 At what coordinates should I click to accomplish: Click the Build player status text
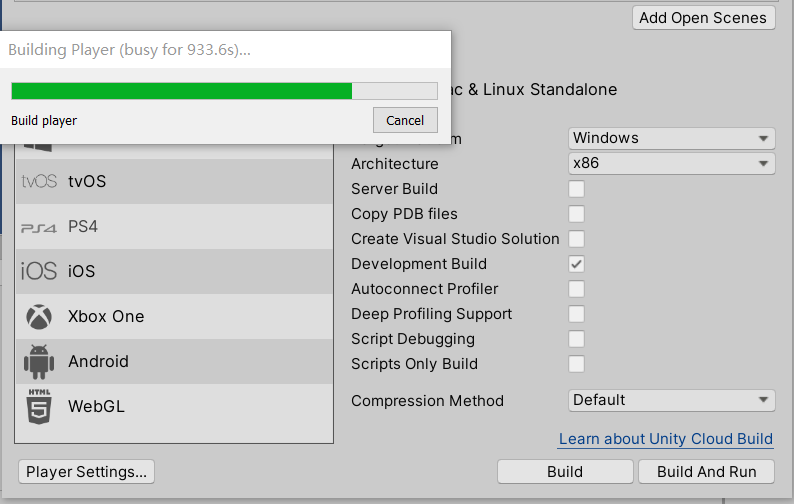tap(44, 121)
